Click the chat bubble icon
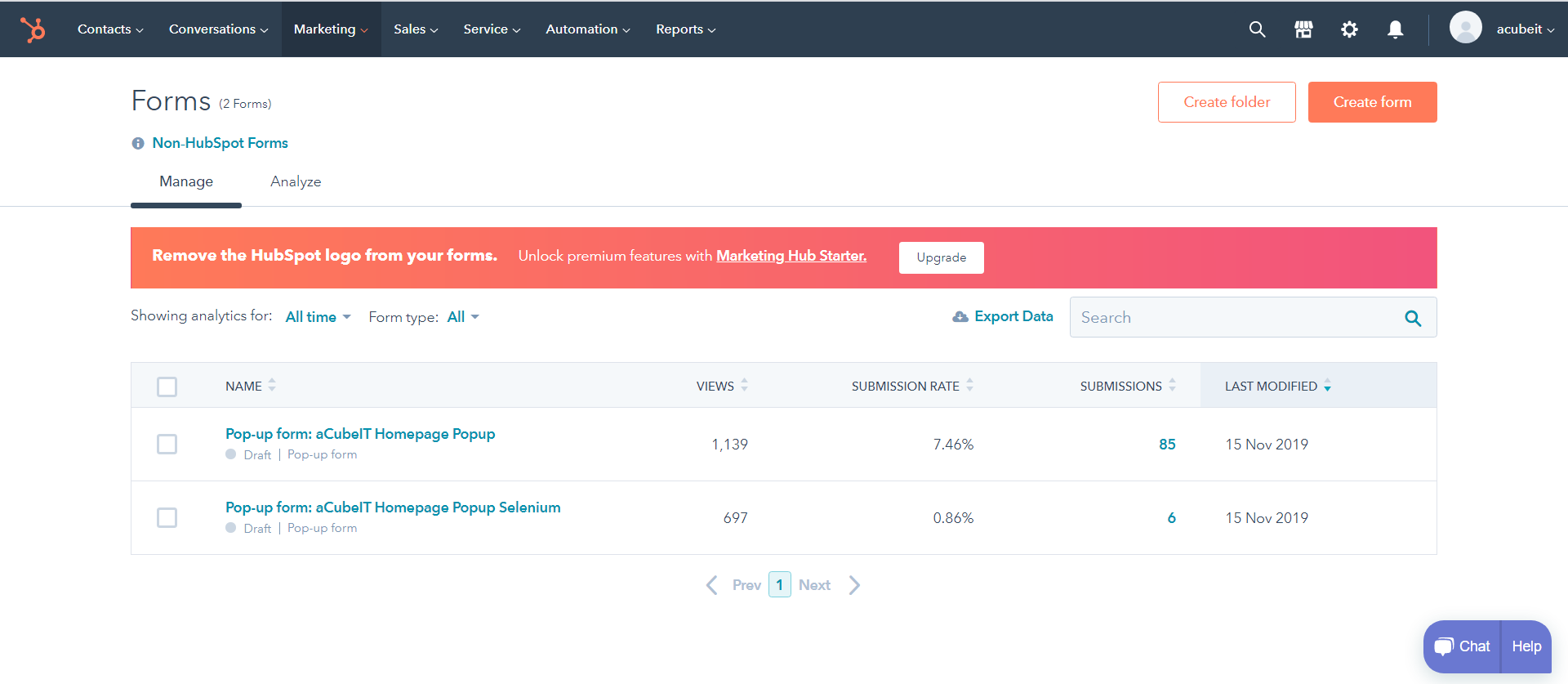 coord(1444,646)
